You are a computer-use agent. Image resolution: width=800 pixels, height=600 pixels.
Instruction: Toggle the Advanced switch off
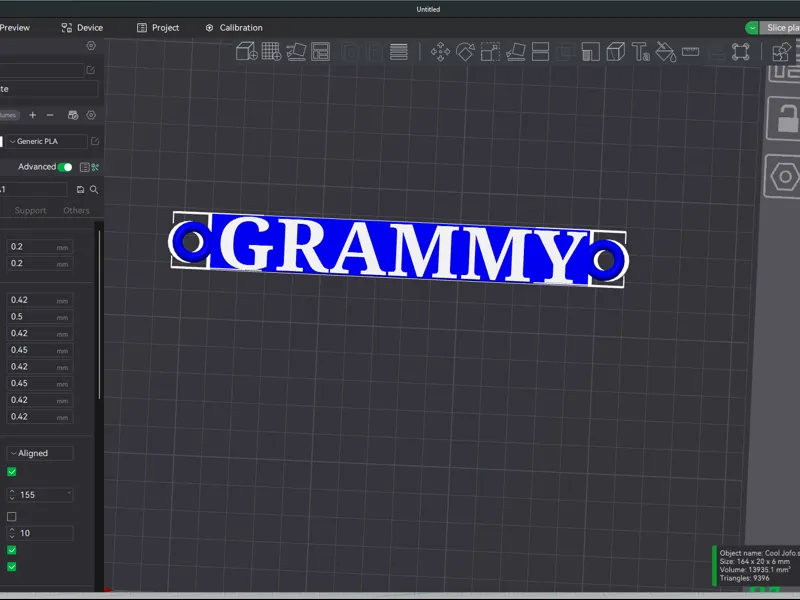[x=65, y=167]
